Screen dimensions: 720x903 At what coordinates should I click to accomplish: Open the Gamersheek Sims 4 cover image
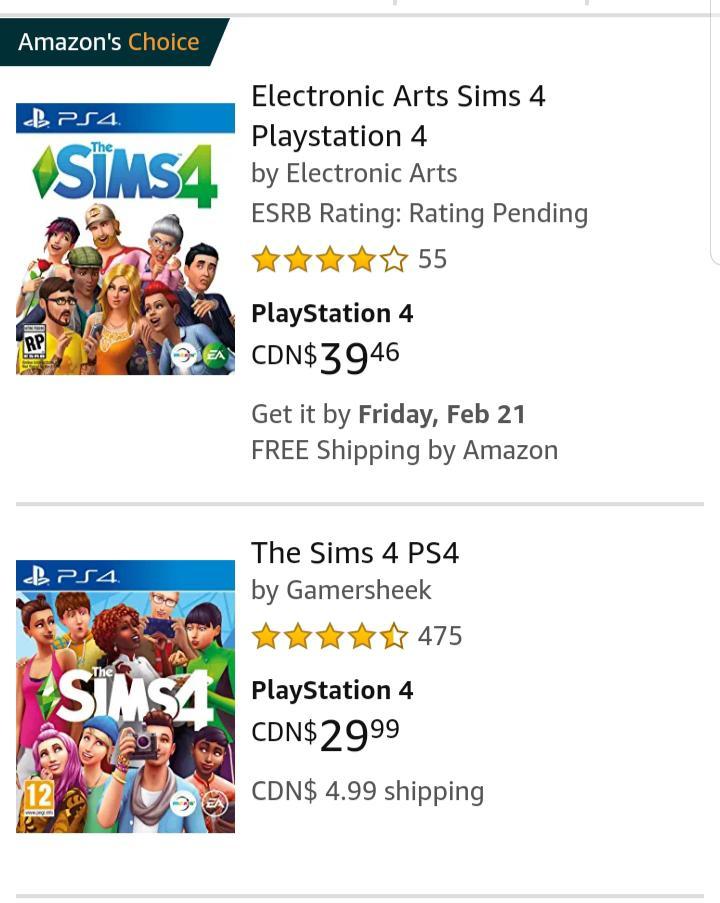(125, 697)
